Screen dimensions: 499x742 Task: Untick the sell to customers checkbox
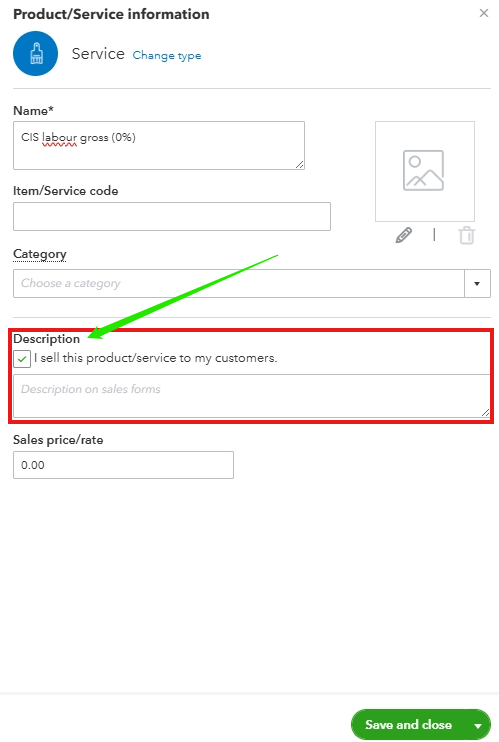click(x=22, y=359)
